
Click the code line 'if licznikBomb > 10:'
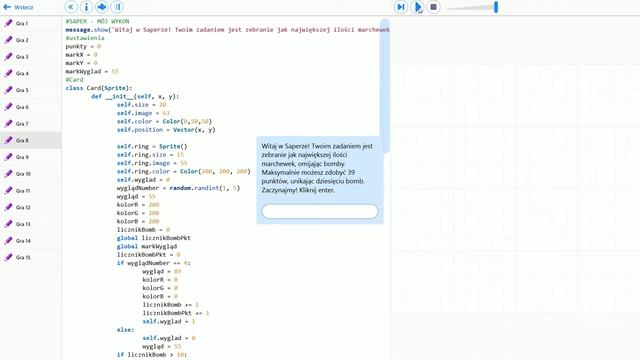pos(152,355)
